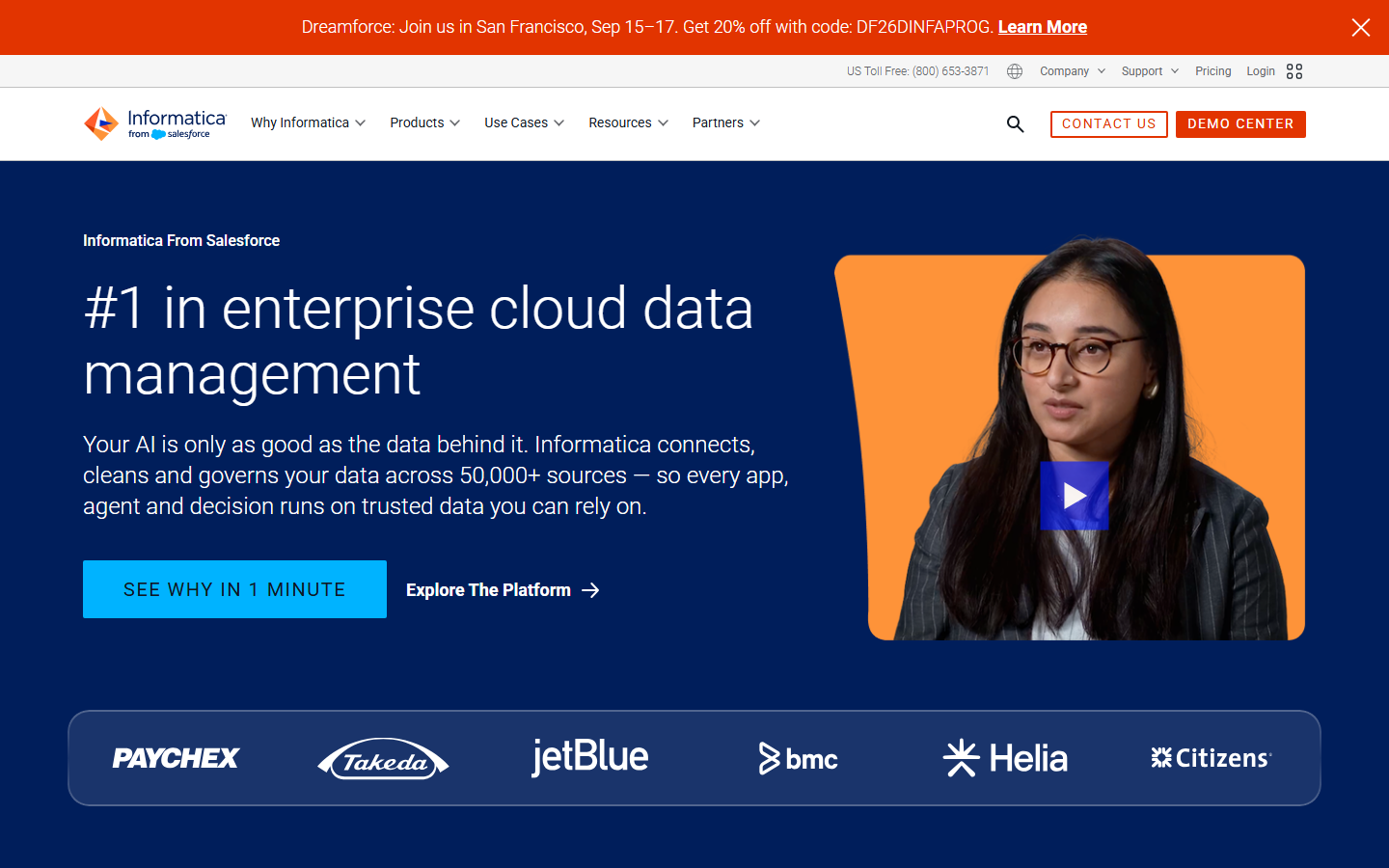Screen dimensions: 1389x868
Task: Click the arrow next to Explore The Platform
Action: [590, 590]
